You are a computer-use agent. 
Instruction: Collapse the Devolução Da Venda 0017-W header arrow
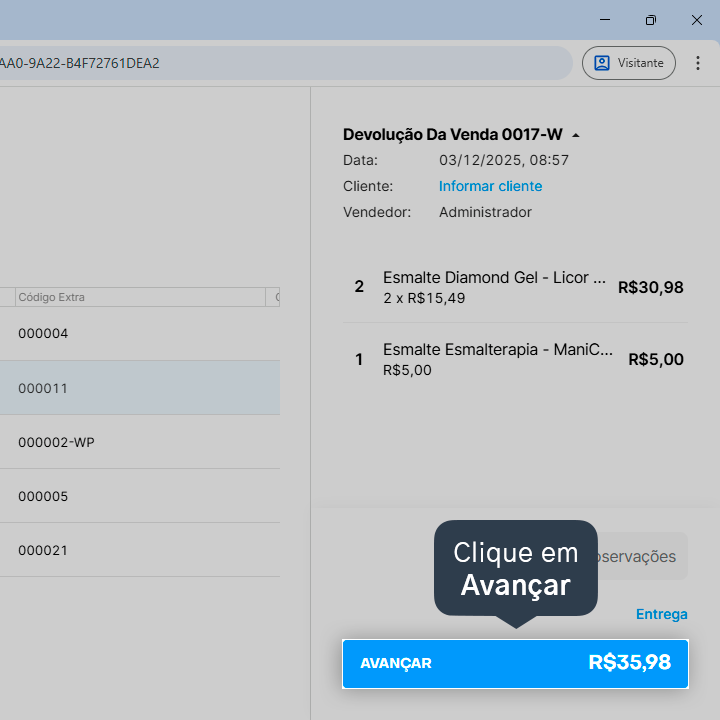point(576,135)
